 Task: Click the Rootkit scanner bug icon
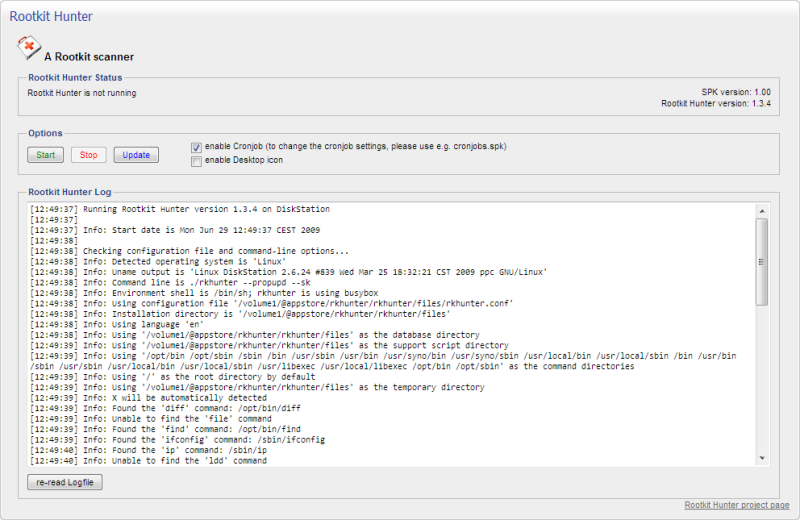tap(29, 48)
